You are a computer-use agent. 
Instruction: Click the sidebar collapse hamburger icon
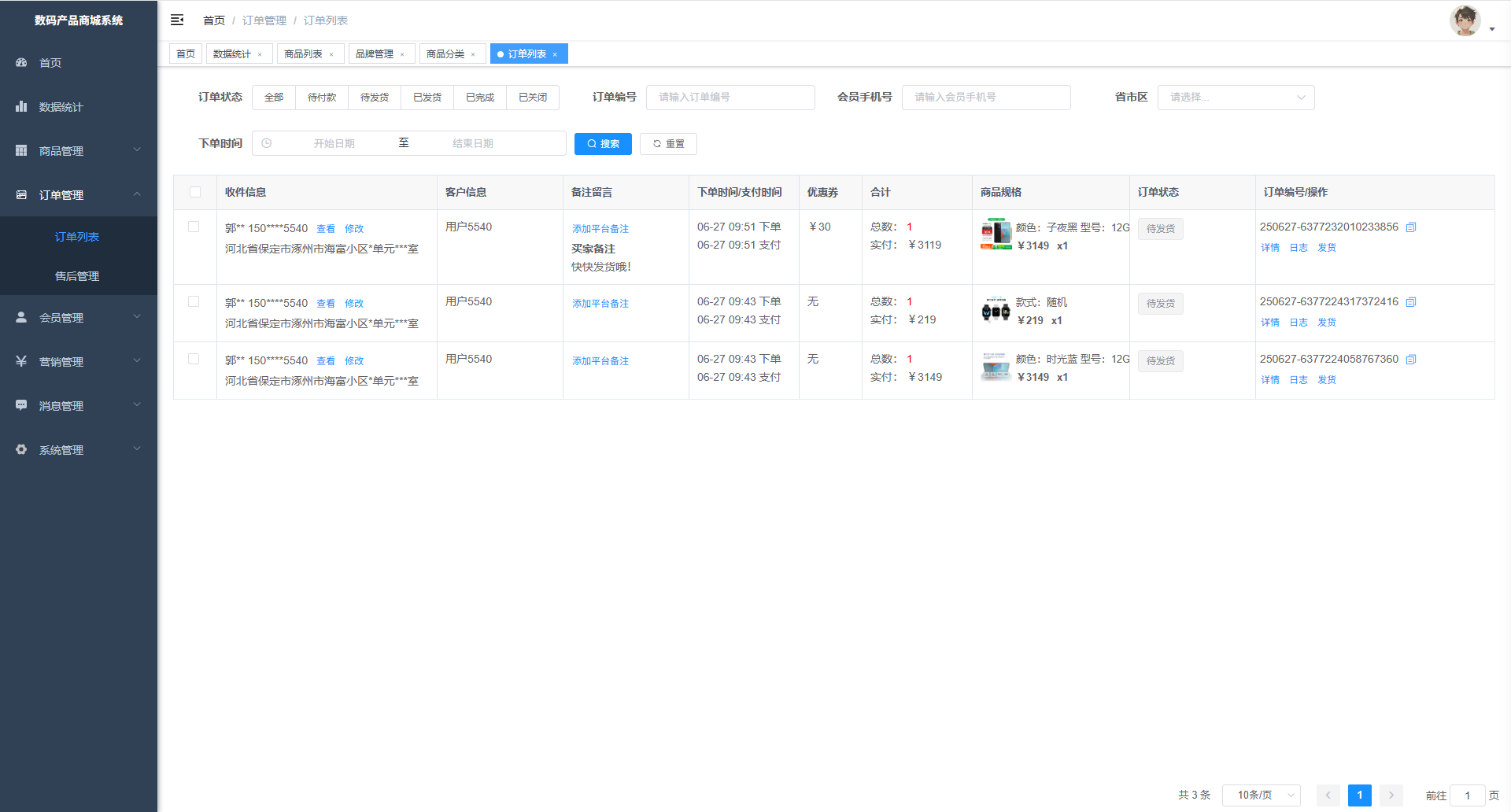[x=177, y=20]
